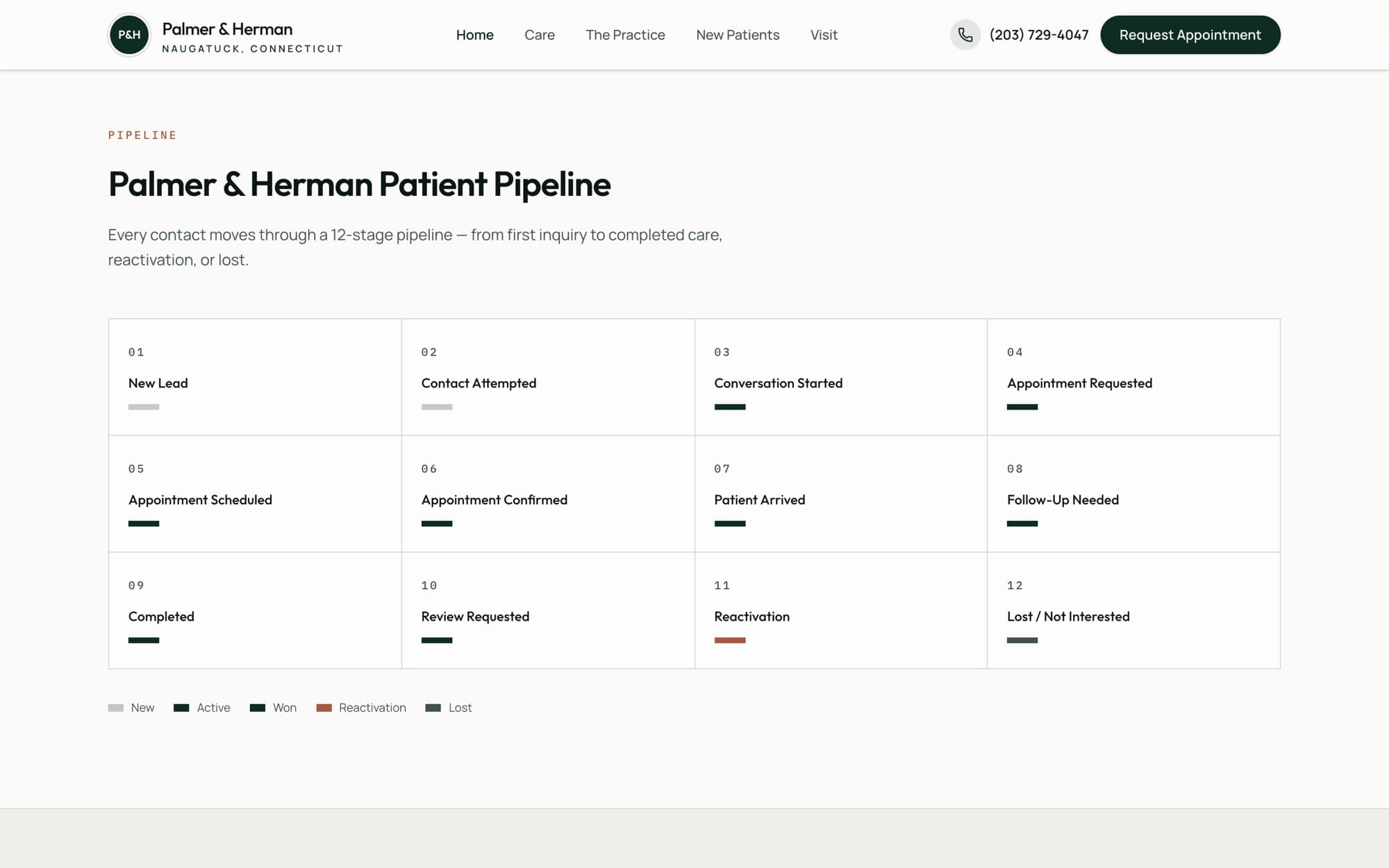Click the Palmer & Herman brand name
The image size is (1389, 868).
click(x=227, y=29)
